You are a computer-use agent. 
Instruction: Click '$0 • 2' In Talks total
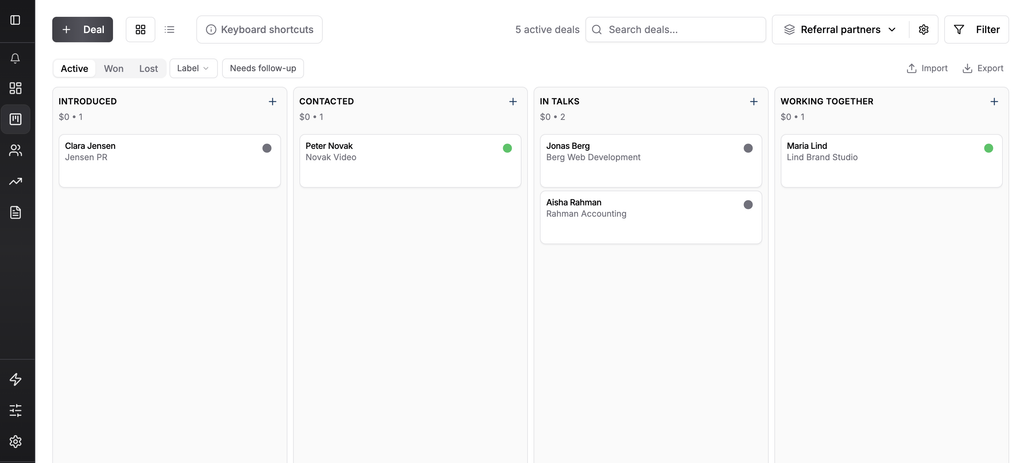tap(552, 117)
